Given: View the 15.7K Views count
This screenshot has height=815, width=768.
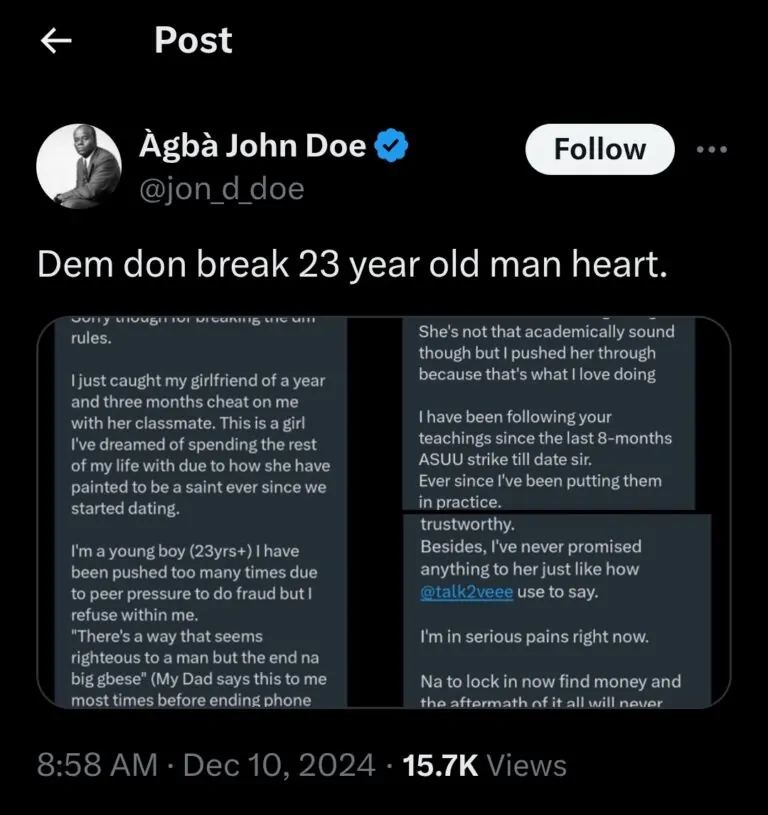Looking at the screenshot, I should (484, 766).
